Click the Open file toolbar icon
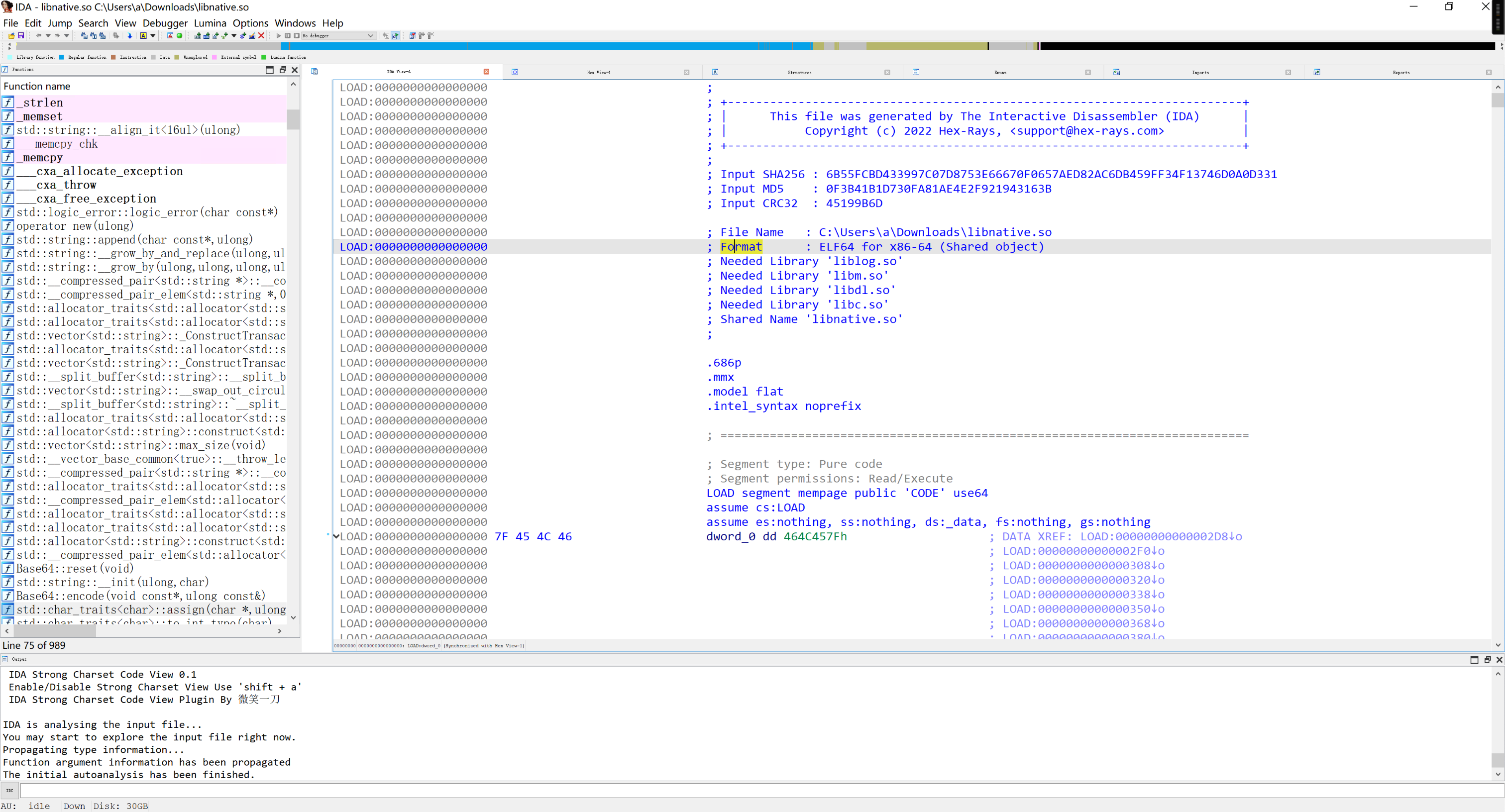The width and height of the screenshot is (1505, 812). click(x=11, y=36)
